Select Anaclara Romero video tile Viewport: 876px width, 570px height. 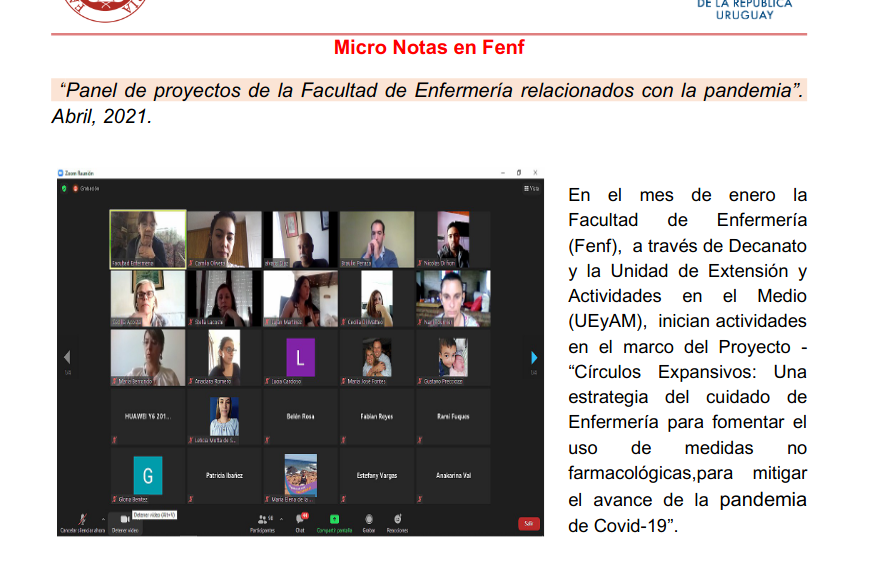point(224,358)
